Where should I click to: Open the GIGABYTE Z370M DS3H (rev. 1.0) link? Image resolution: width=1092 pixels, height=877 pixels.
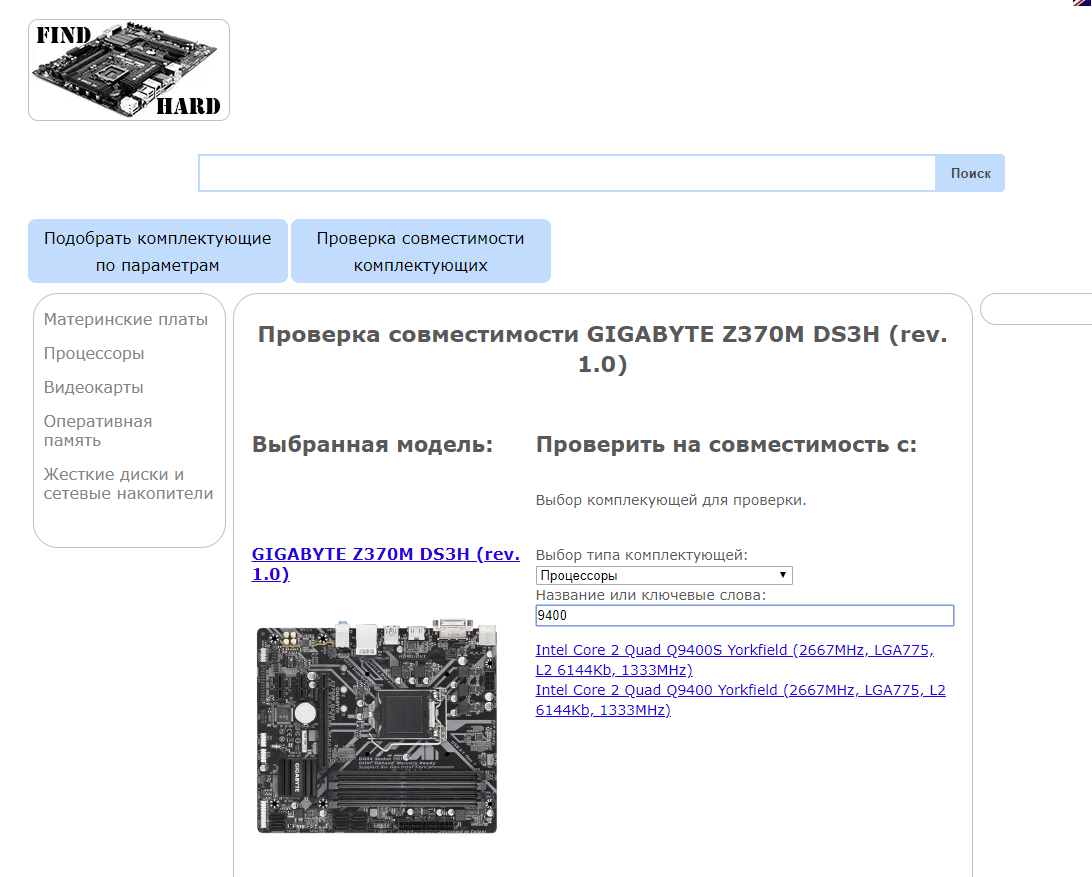point(386,564)
